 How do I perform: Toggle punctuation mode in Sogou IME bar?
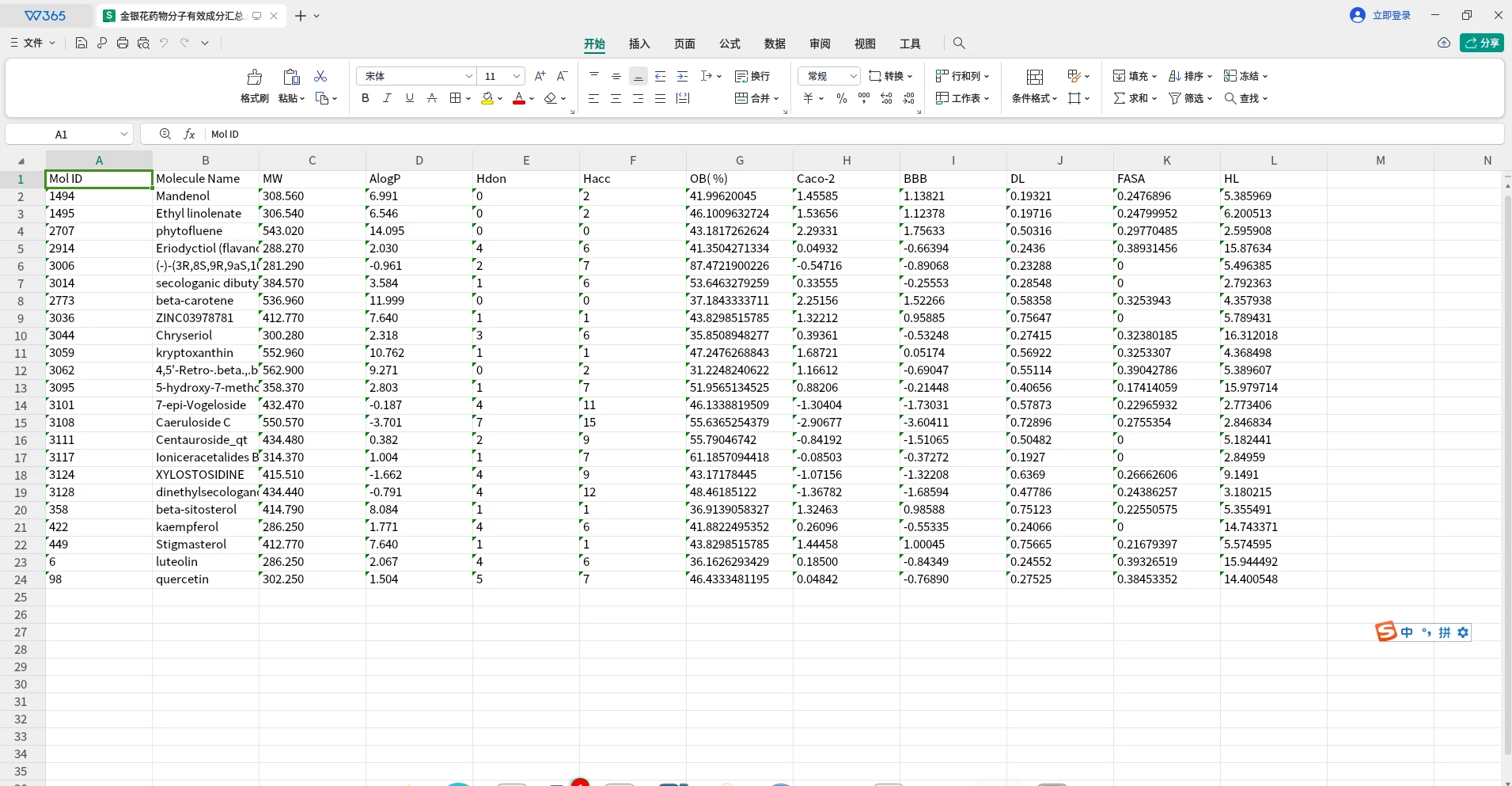[x=1427, y=632]
